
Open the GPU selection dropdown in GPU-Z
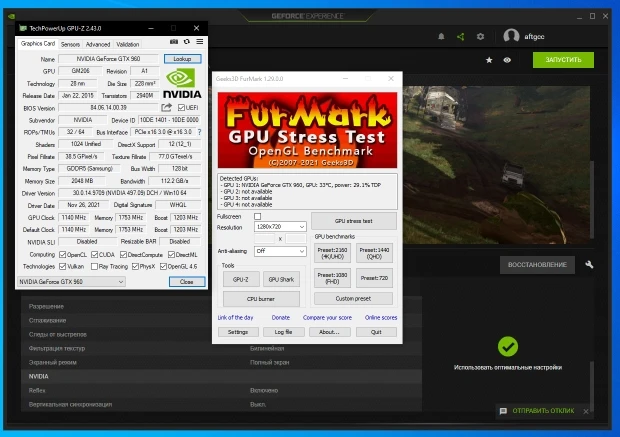click(x=71, y=282)
